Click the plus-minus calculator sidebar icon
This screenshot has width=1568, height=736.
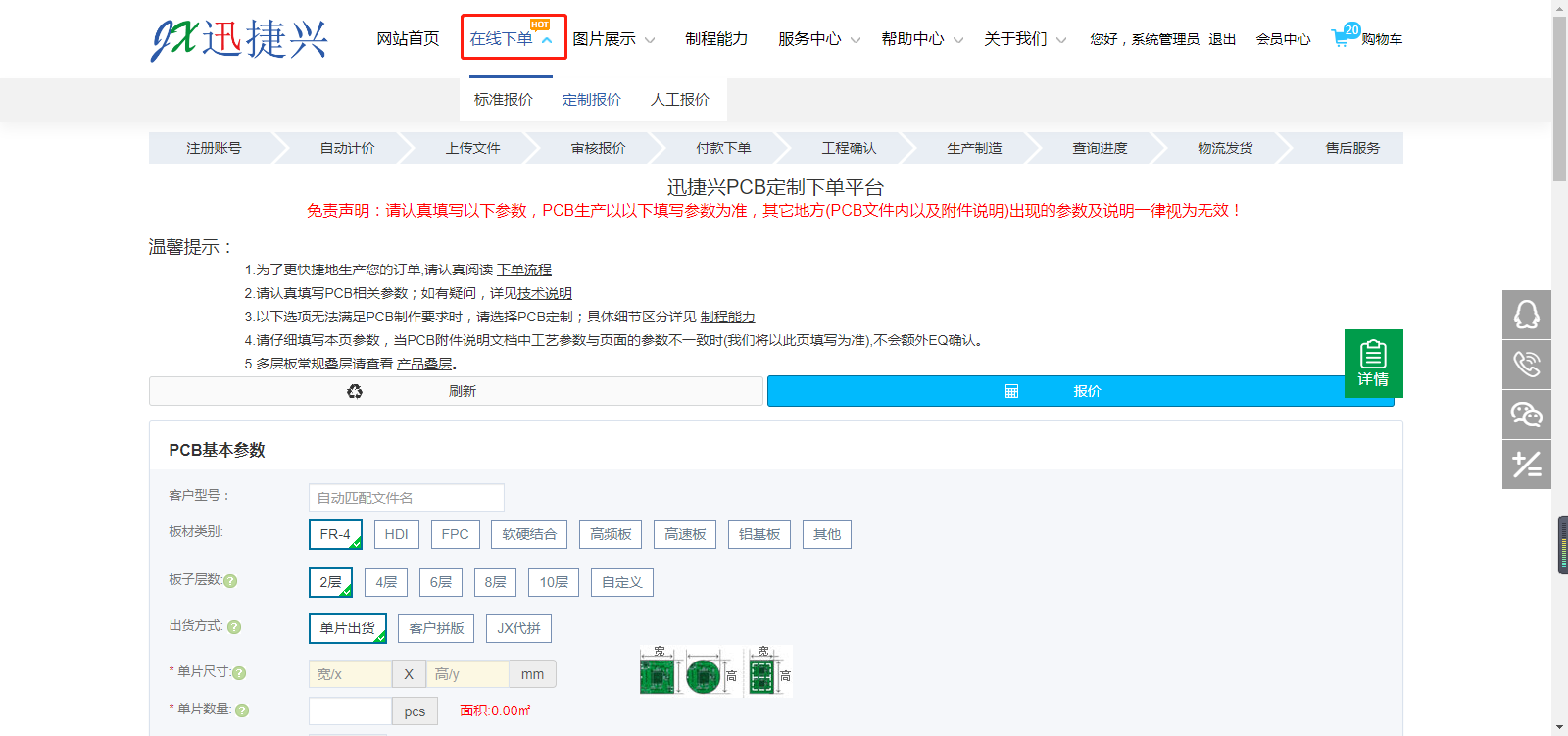tap(1526, 465)
